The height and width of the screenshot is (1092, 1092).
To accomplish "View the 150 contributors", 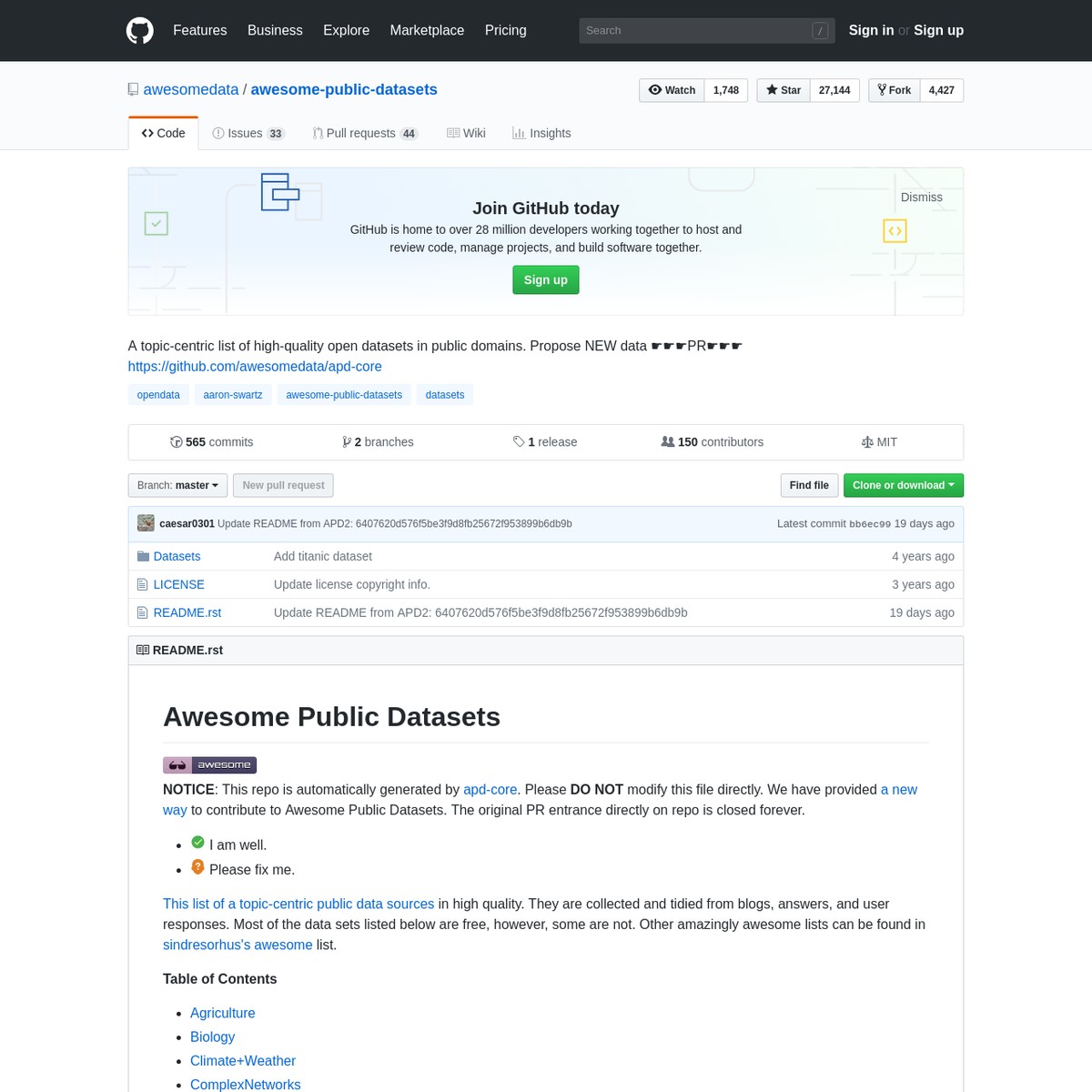I will [713, 442].
